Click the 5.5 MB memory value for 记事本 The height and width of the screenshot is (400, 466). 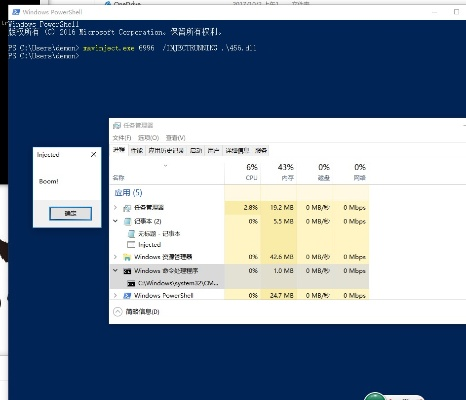(x=283, y=221)
